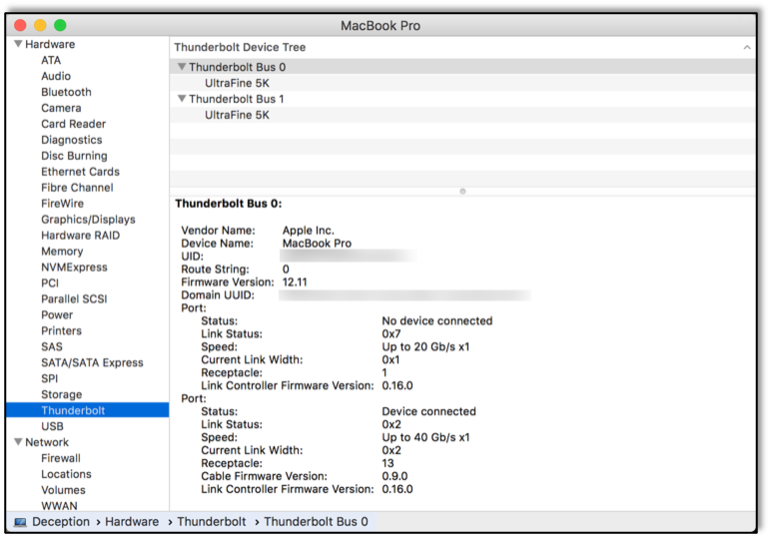Click the green zoom window button
Image resolution: width=770 pixels, height=538 pixels.
click(60, 25)
